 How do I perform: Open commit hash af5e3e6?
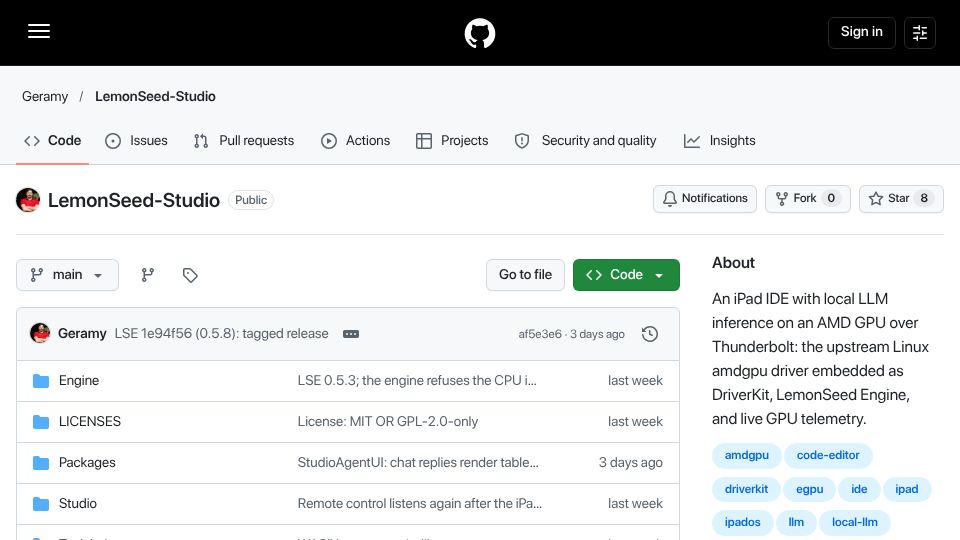tap(540, 334)
